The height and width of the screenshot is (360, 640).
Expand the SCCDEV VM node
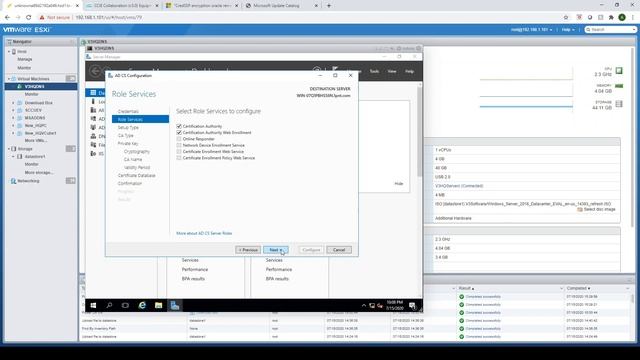(x=13, y=110)
